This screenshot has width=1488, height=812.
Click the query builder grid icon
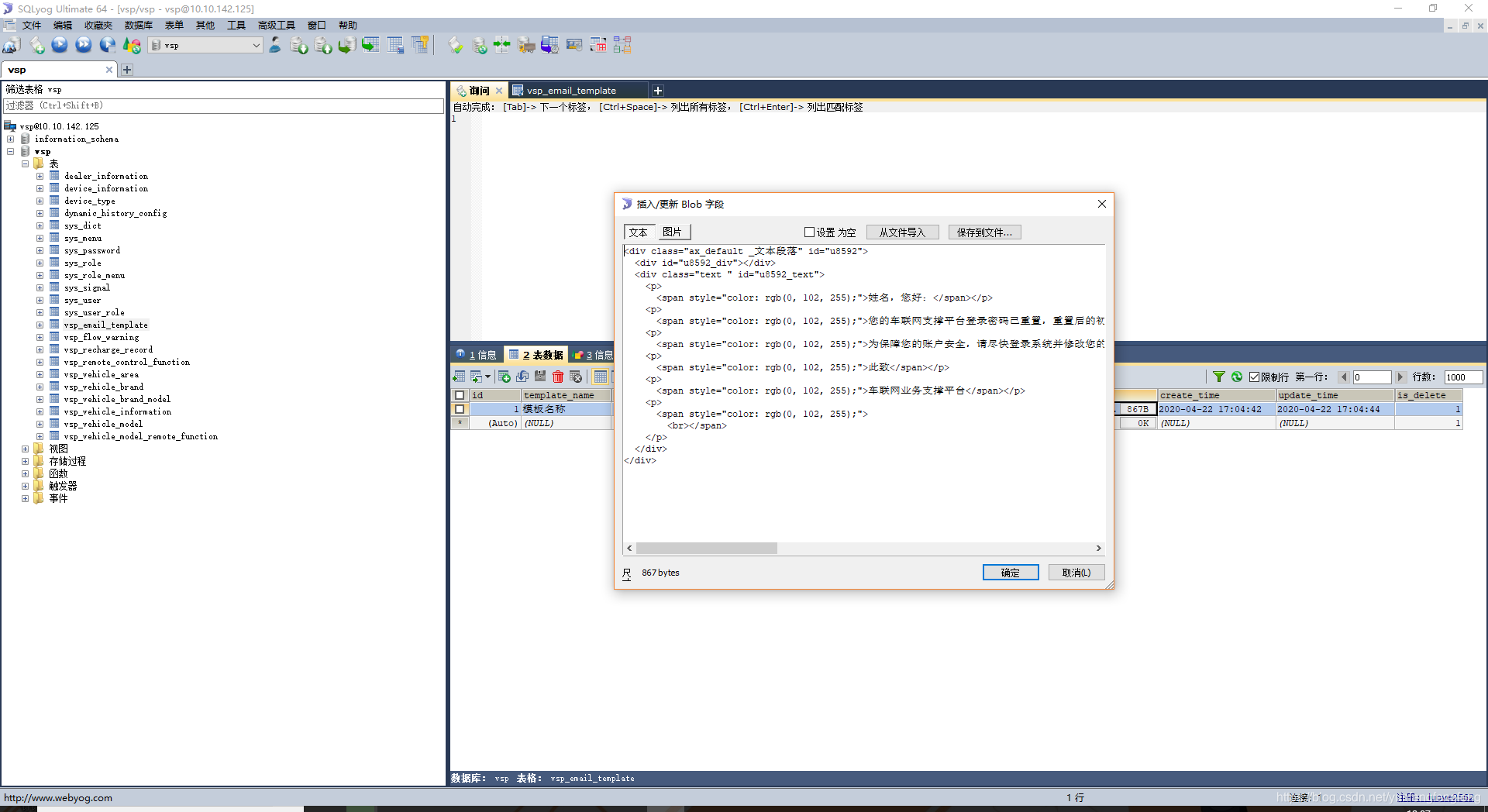598,46
